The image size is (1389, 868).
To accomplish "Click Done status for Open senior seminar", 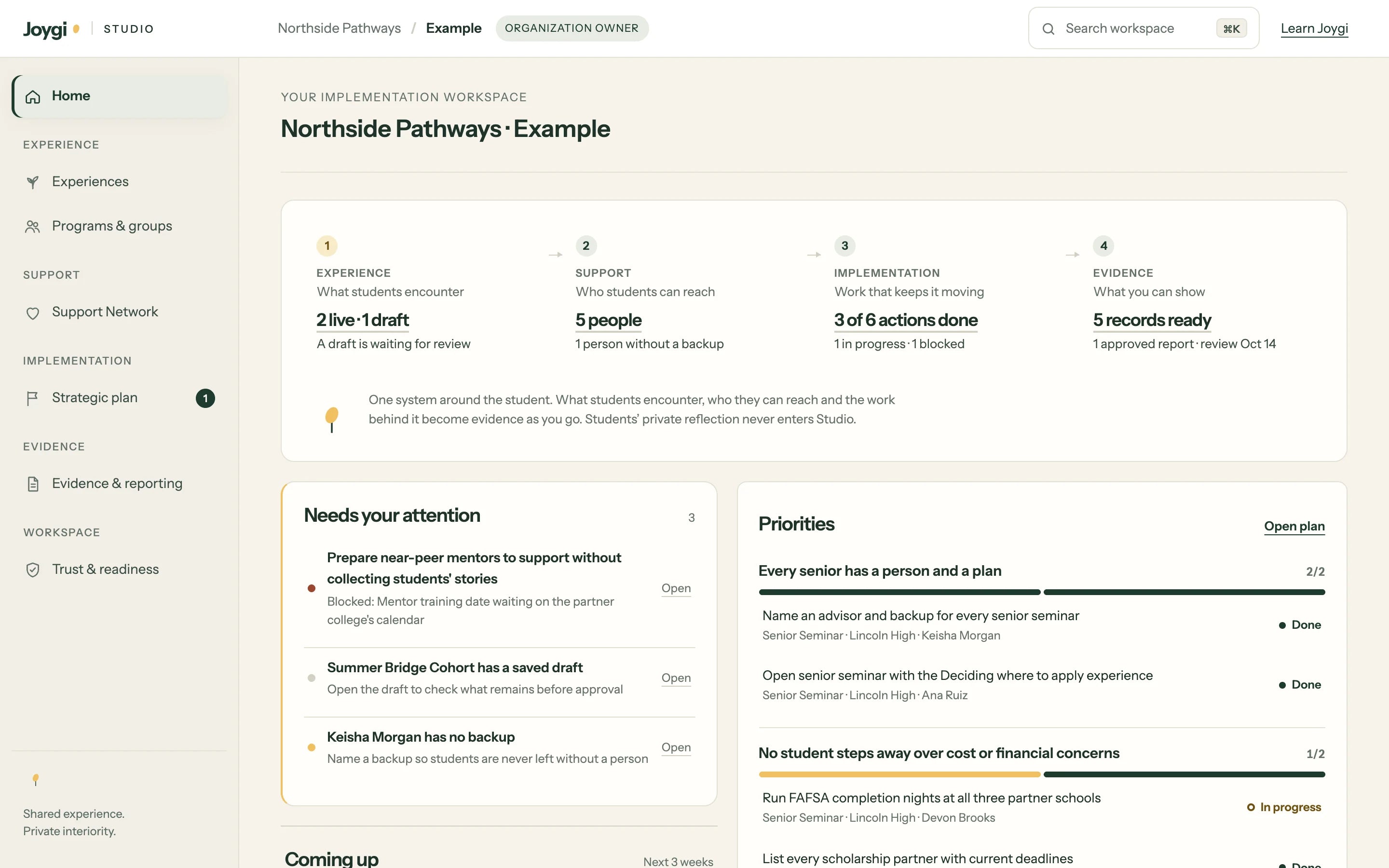I will click(1299, 684).
